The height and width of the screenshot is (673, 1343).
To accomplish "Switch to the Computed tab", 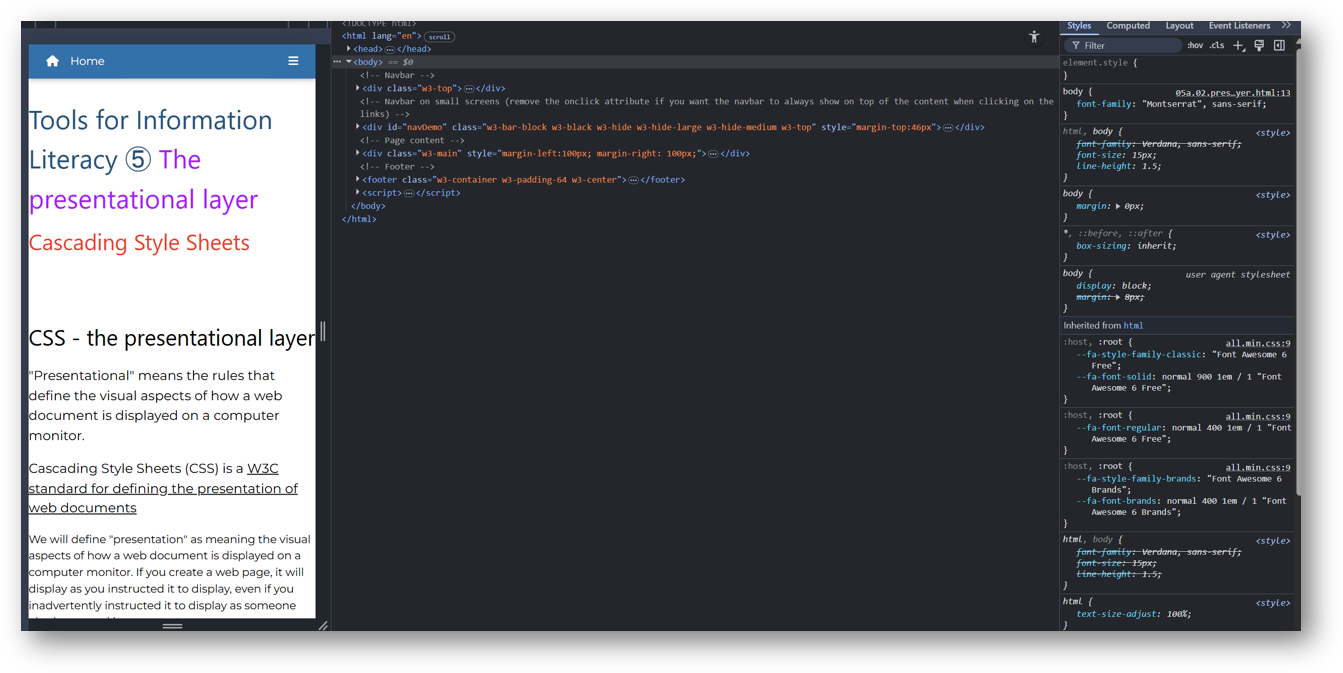I will [1128, 26].
